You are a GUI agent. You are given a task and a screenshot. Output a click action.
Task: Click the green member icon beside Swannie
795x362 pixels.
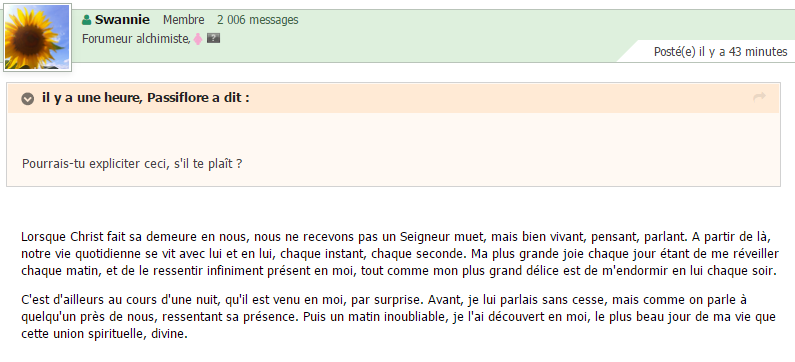(x=87, y=20)
